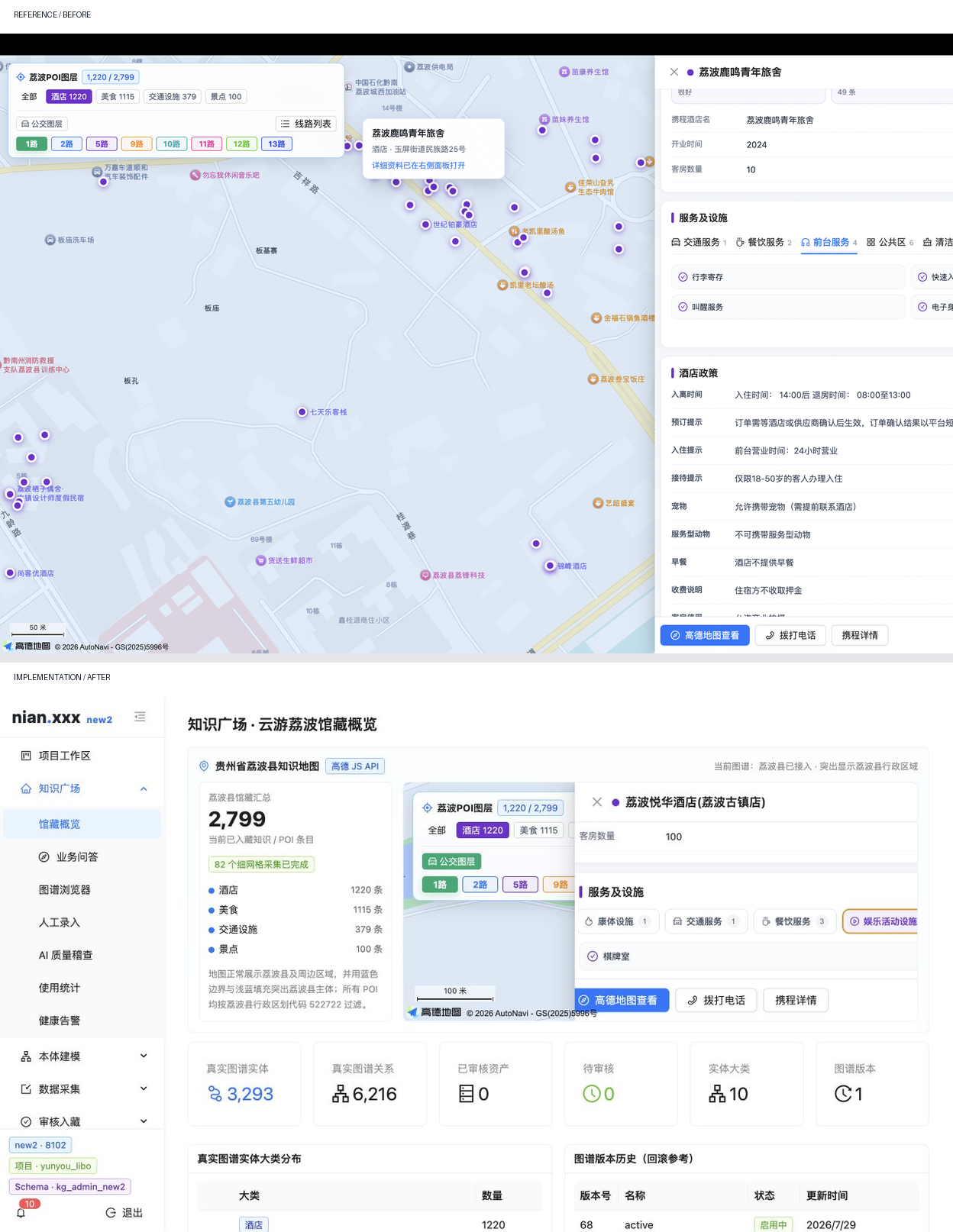Viewport: 953px width, 1232px height.
Task: Select 交通设施 379 filter in reference POI panel
Action: (173, 97)
